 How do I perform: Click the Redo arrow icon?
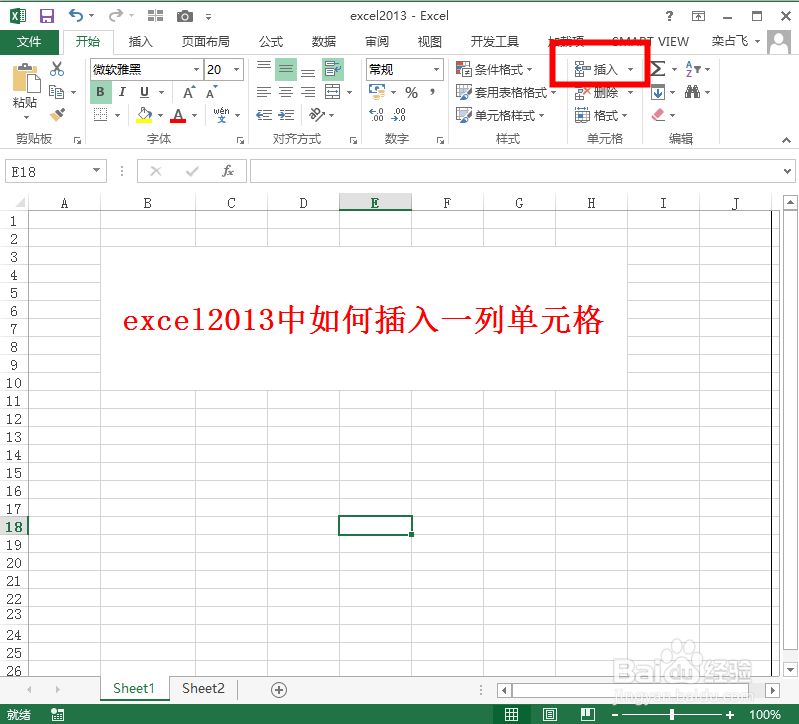[116, 16]
